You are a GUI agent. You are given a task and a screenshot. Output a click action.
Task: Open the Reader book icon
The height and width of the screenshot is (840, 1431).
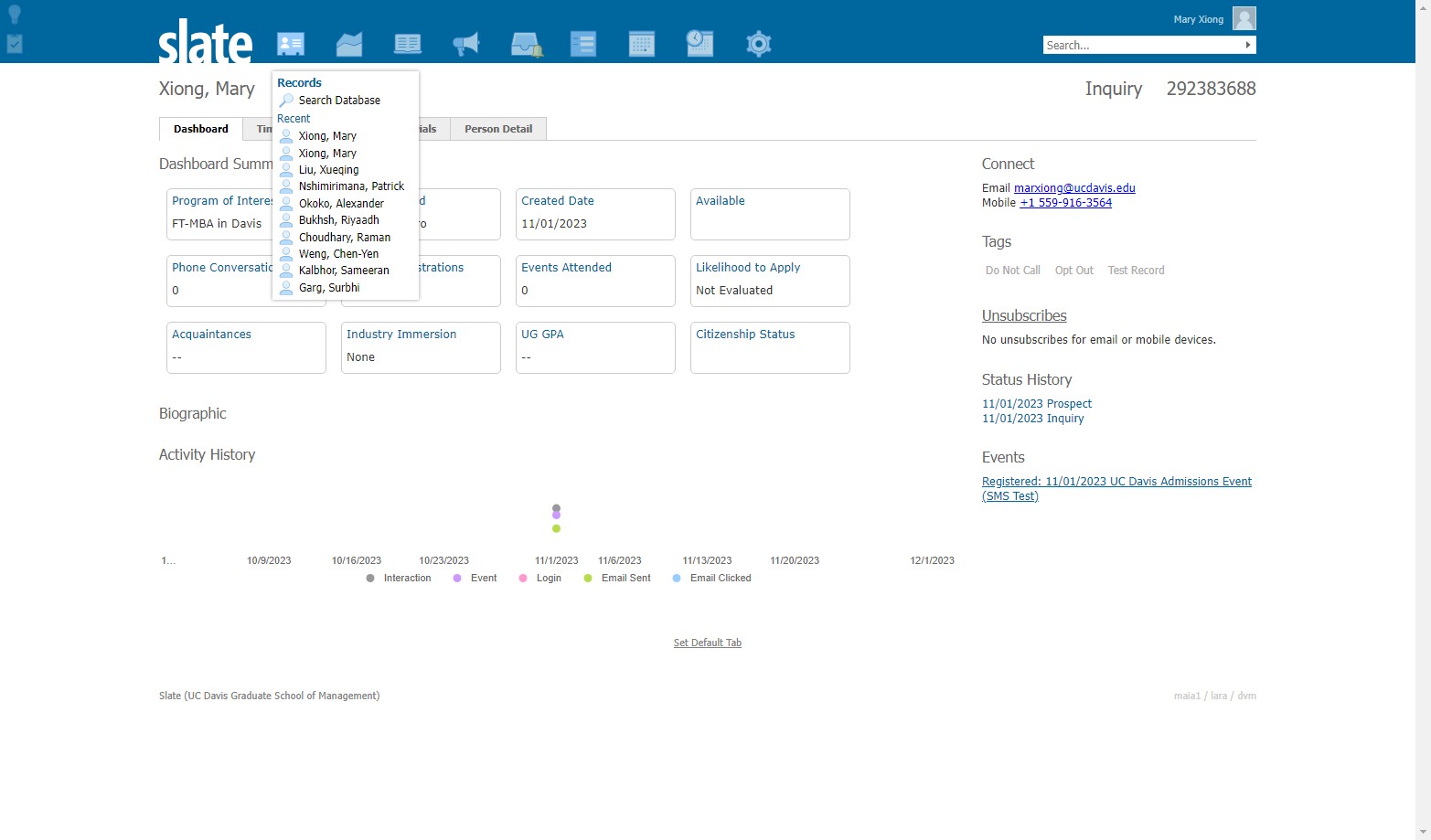[408, 44]
